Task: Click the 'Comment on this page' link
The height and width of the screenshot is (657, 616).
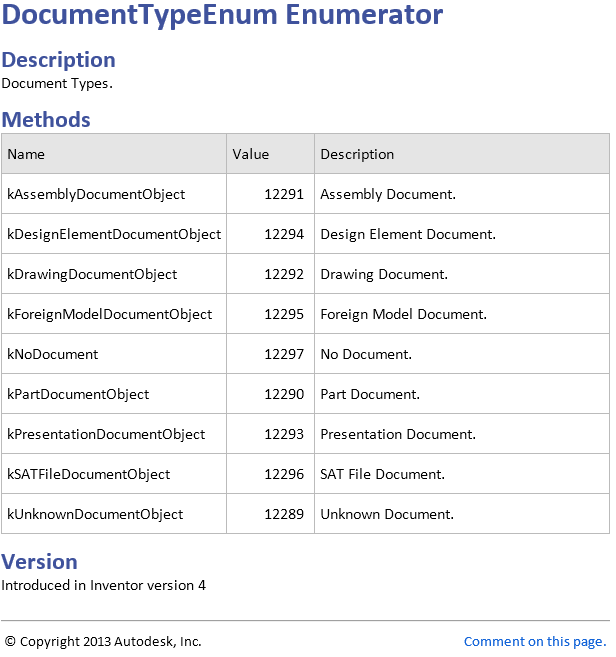Action: [x=534, y=642]
